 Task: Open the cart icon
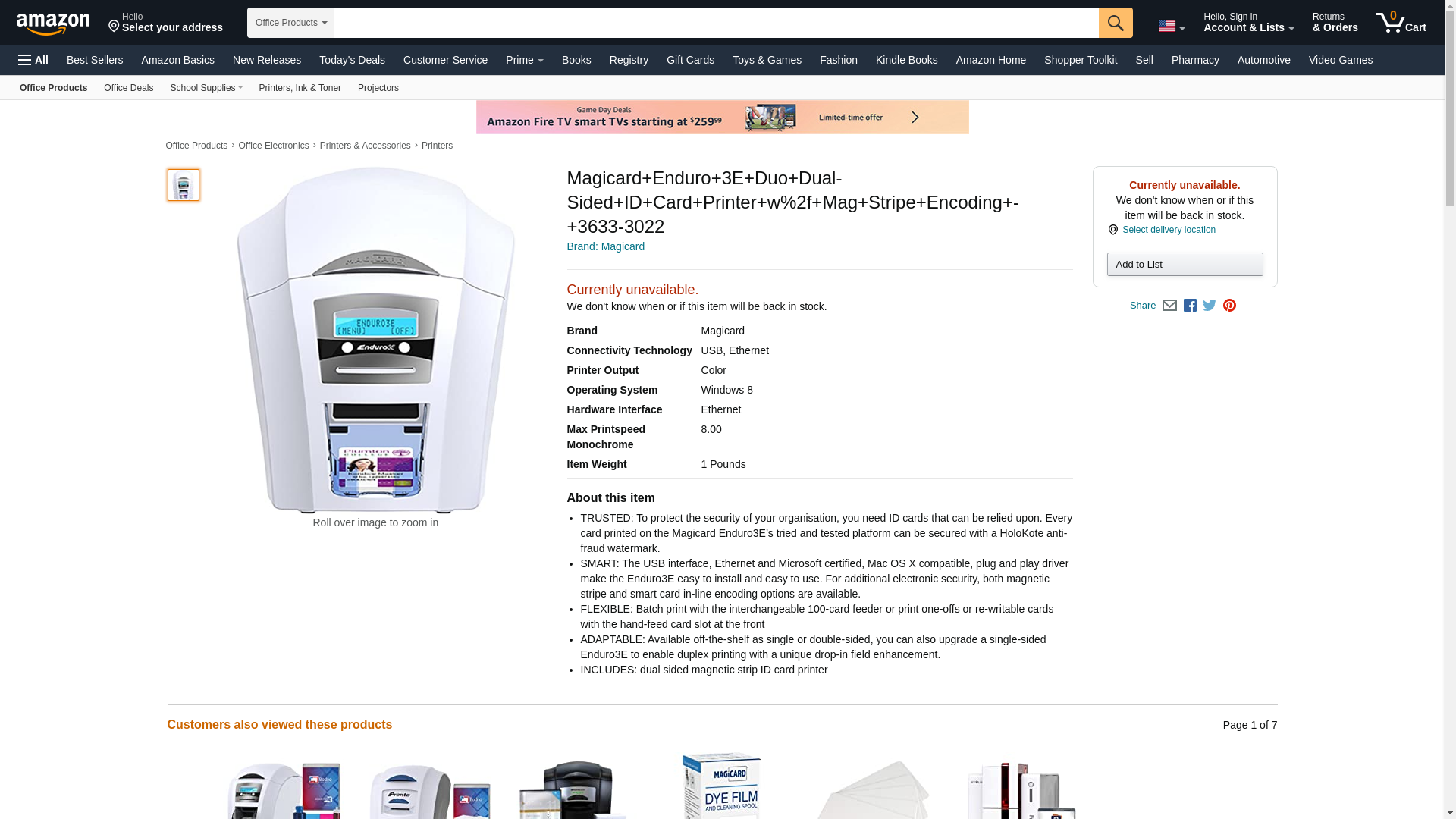pyautogui.click(x=1401, y=23)
